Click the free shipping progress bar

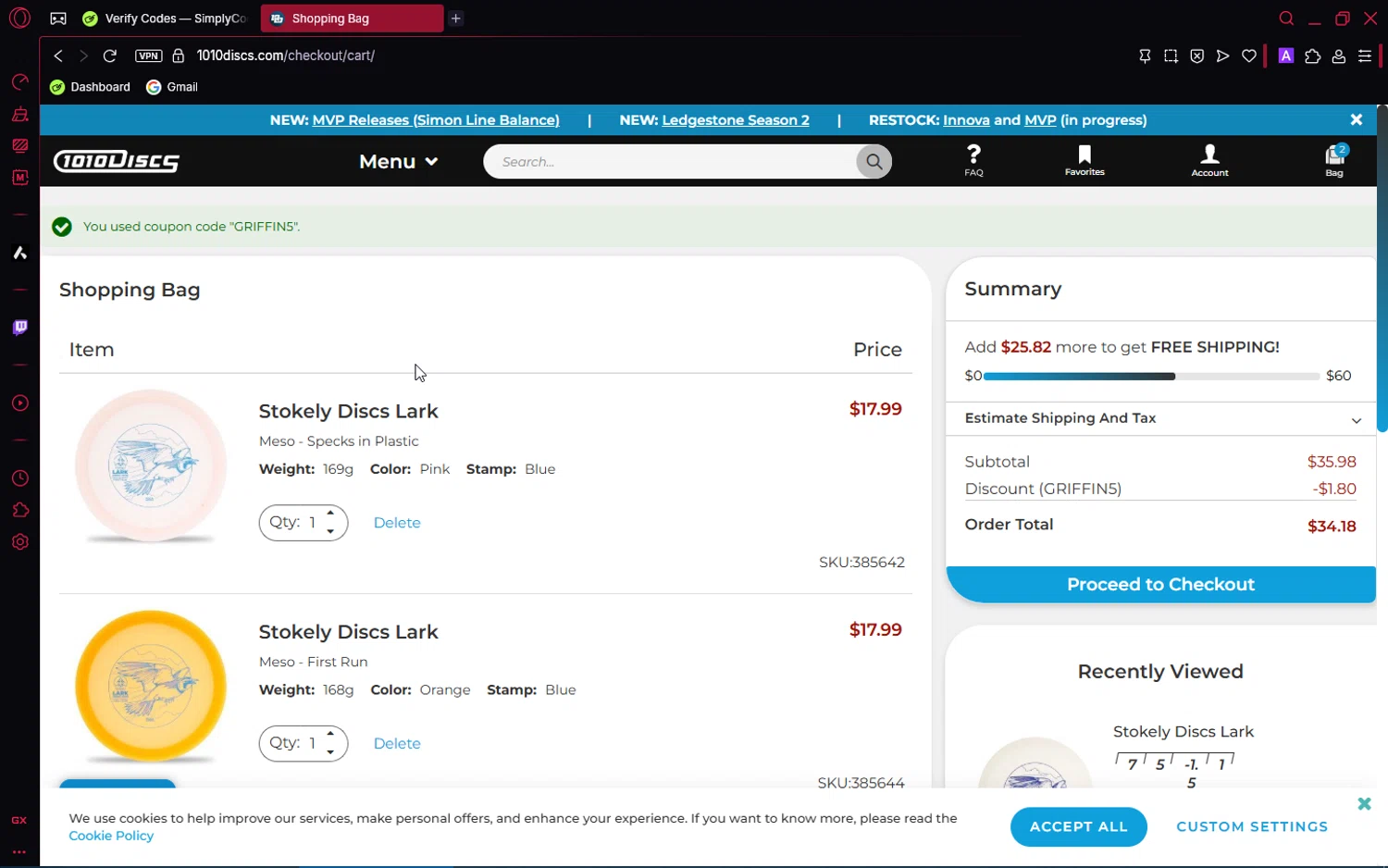tap(1152, 377)
